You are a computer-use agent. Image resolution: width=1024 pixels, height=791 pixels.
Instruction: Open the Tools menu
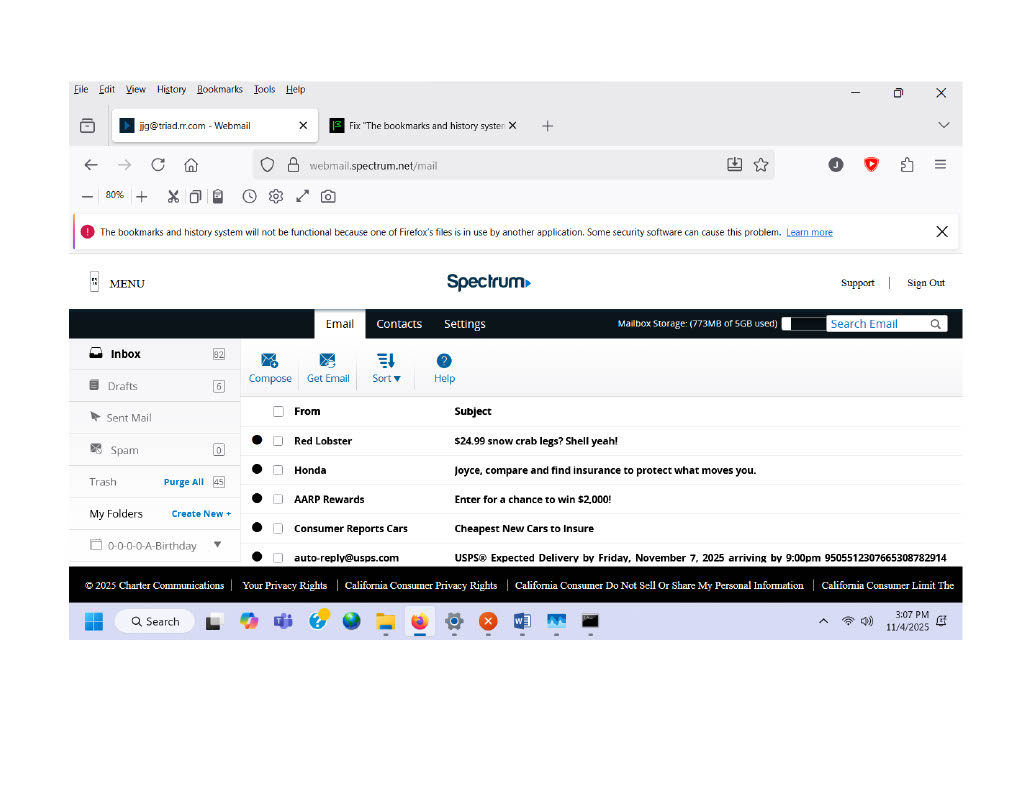264,89
